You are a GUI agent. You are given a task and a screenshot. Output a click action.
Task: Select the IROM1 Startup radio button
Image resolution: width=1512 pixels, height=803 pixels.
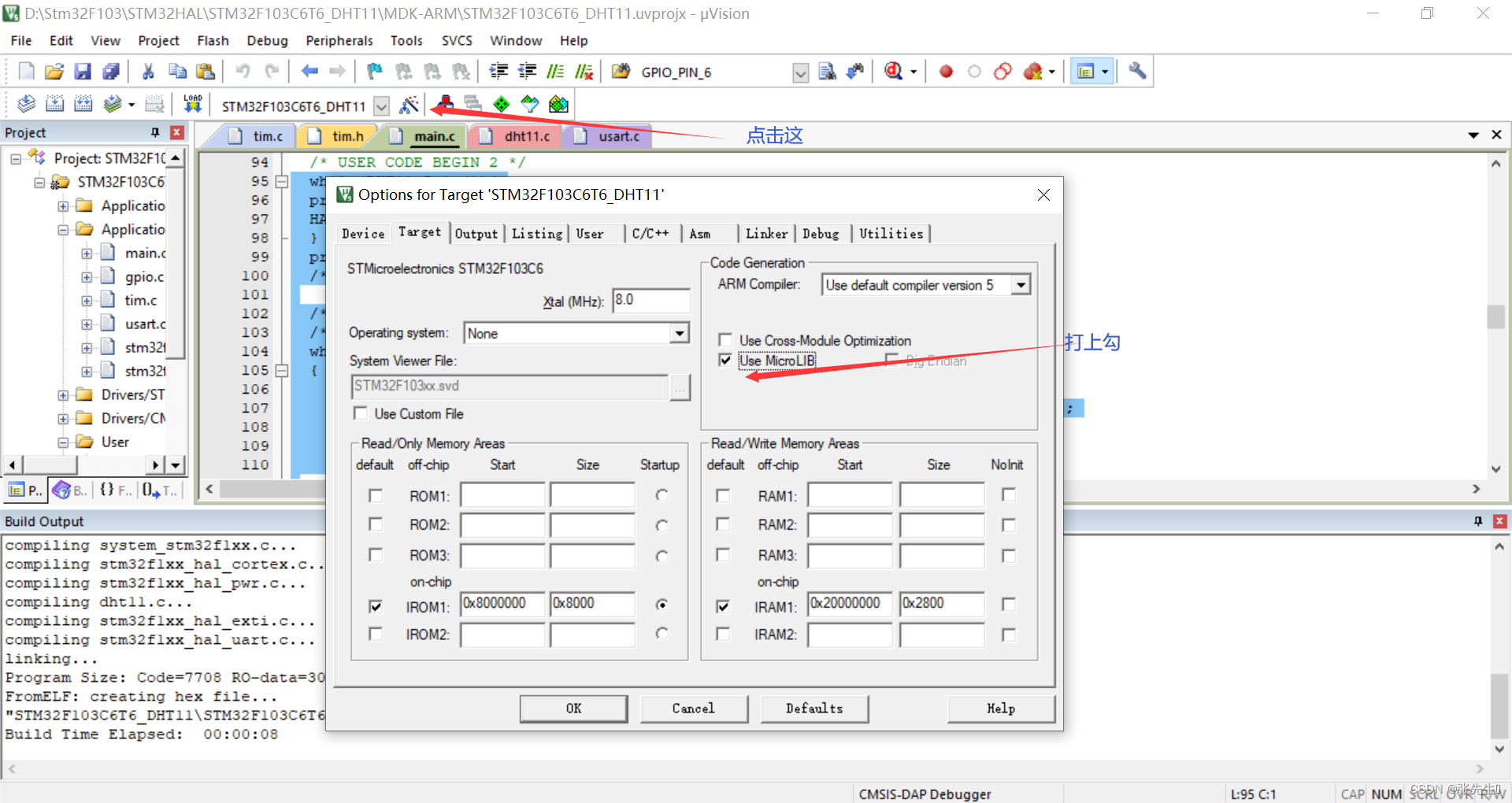(x=661, y=604)
